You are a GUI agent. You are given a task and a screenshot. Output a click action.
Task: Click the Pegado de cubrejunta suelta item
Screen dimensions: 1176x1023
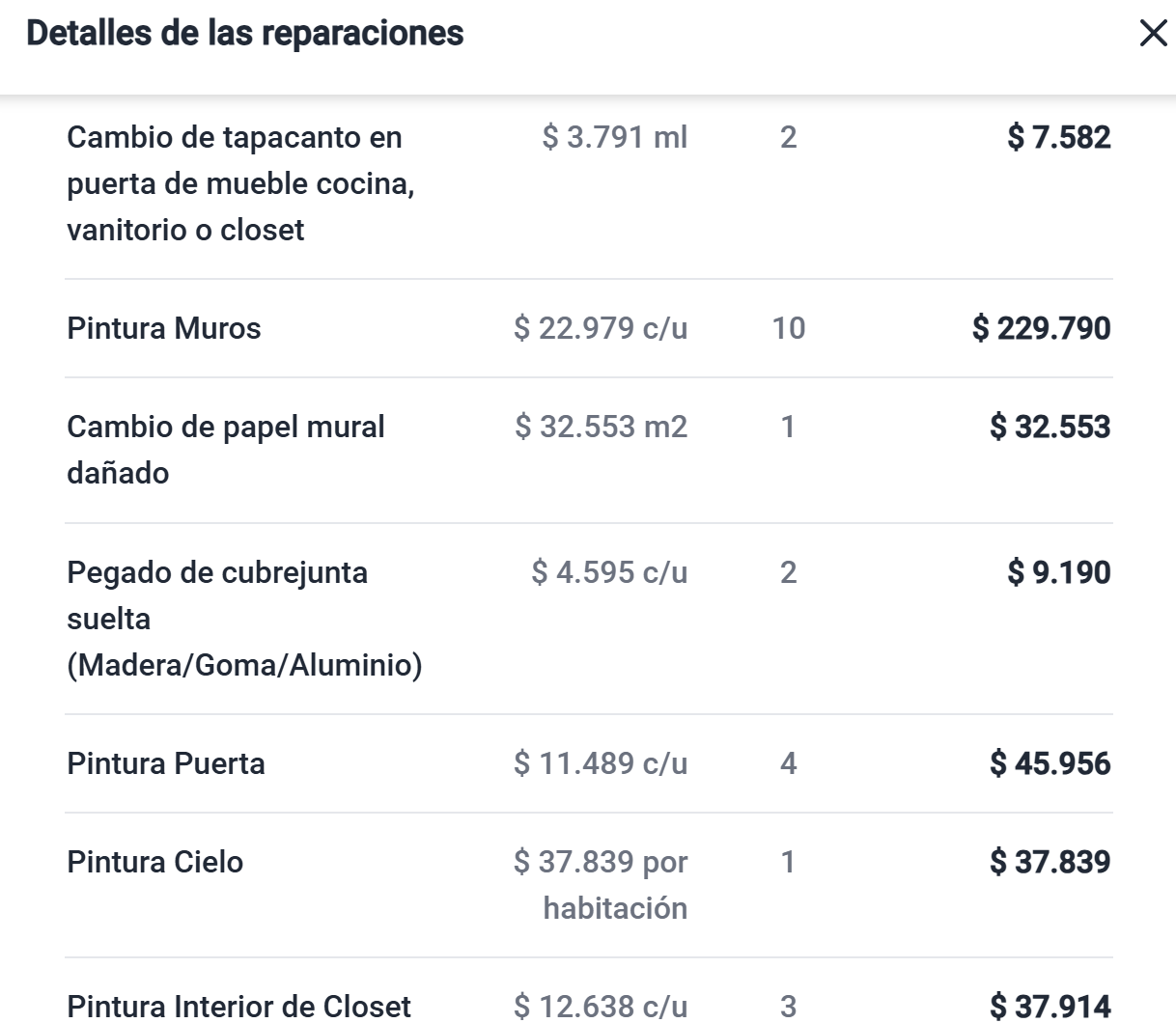244,619
